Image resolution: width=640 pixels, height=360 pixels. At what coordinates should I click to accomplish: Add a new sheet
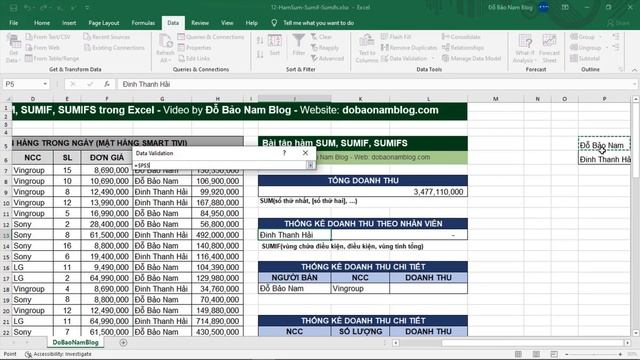point(123,342)
